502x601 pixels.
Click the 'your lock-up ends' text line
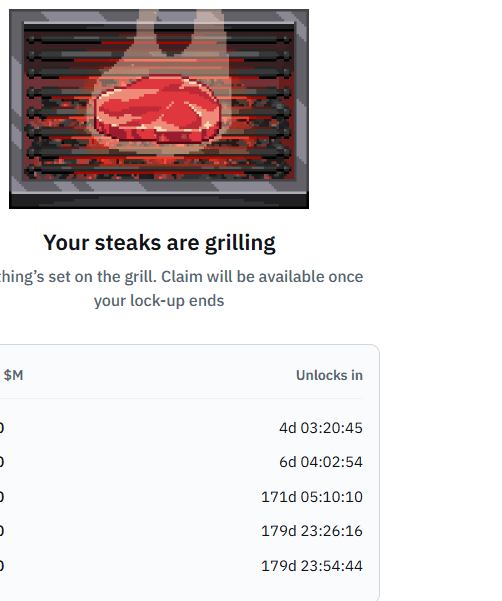point(159,301)
